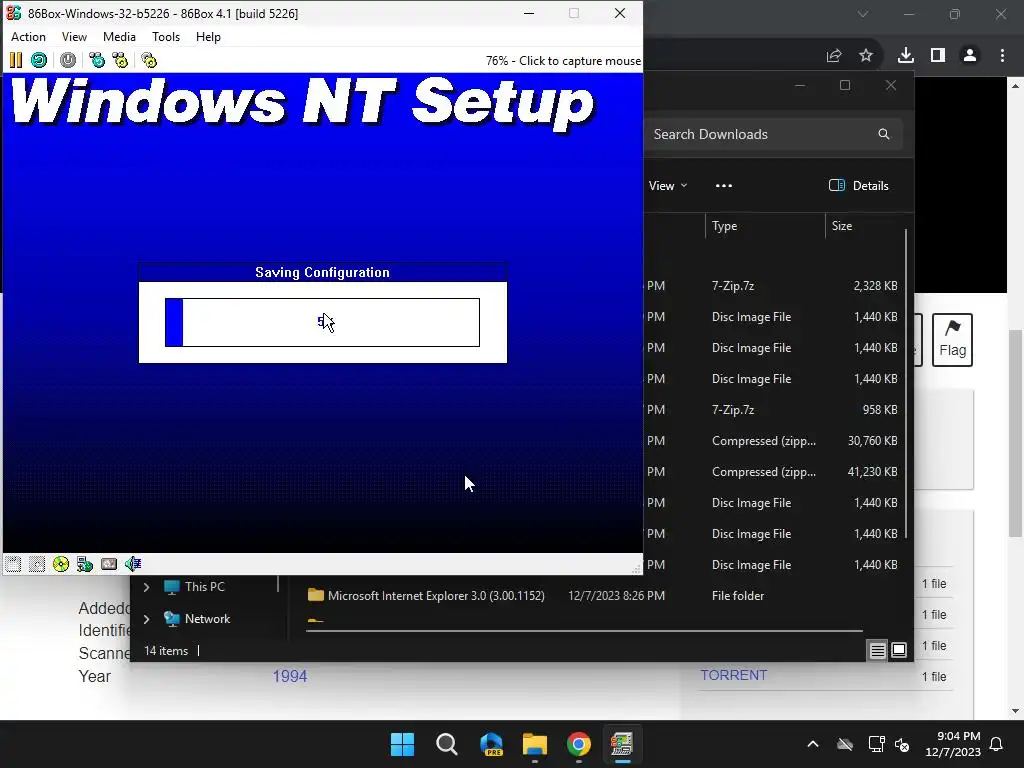This screenshot has width=1024, height=768.
Task: Click the CD-ROM disc status icon
Action: pos(61,564)
